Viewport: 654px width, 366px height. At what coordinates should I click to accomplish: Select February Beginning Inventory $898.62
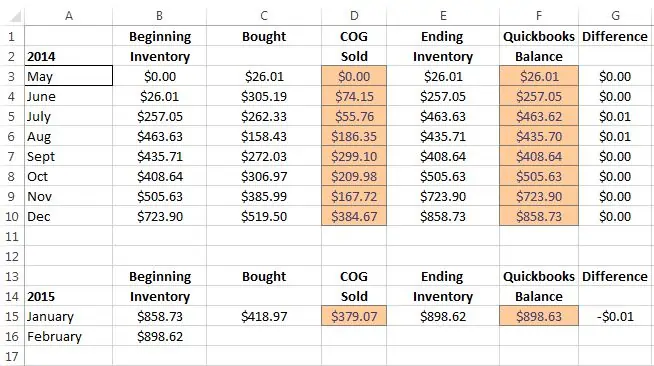pos(160,336)
